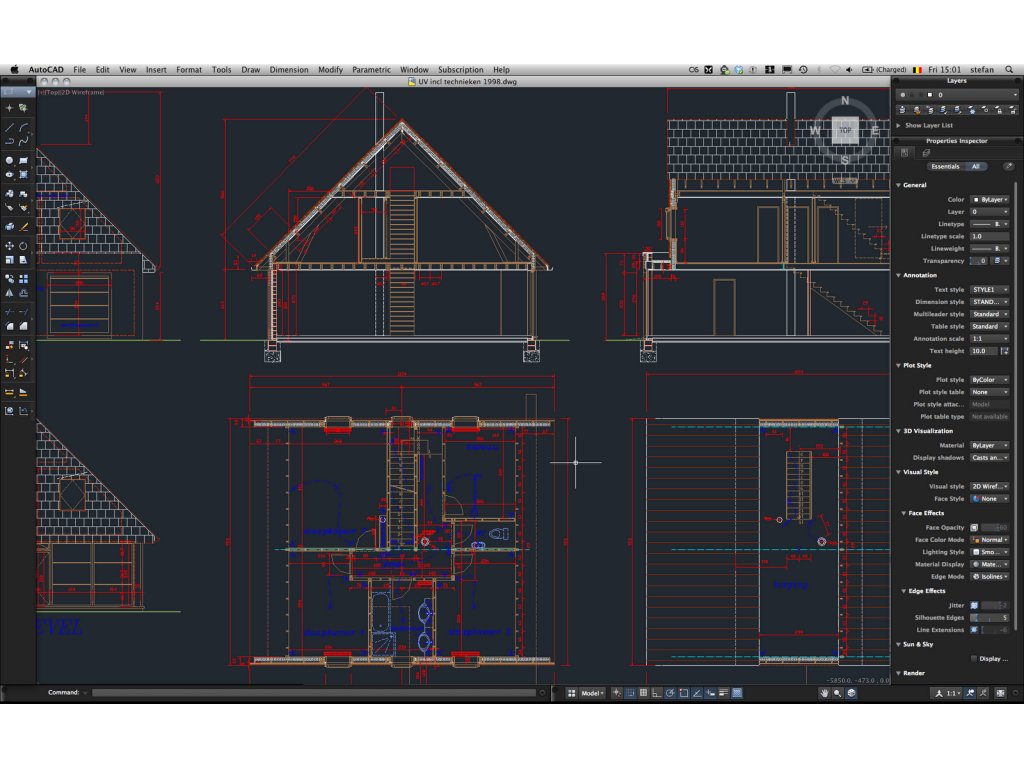Toggle the Display checkbox under Sun & Sky
This screenshot has height=768, width=1024.
click(x=974, y=659)
